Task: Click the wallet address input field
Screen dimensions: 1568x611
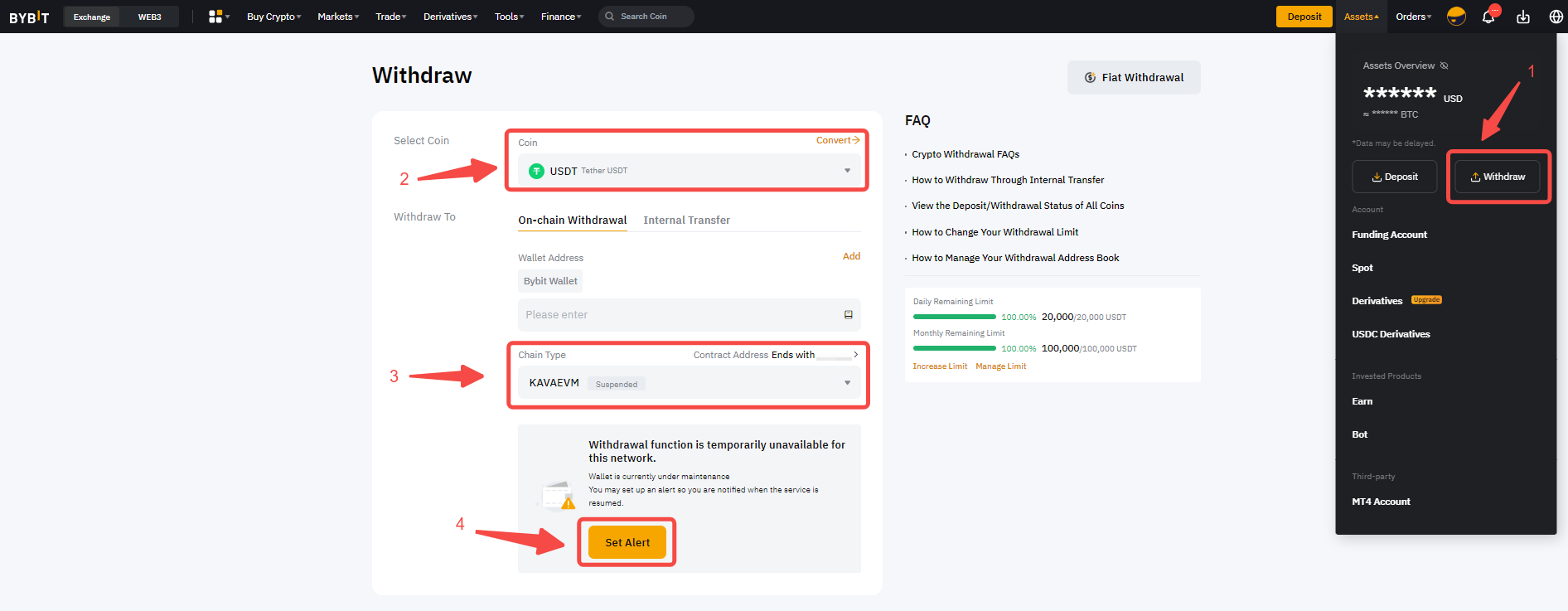Action: click(x=690, y=315)
